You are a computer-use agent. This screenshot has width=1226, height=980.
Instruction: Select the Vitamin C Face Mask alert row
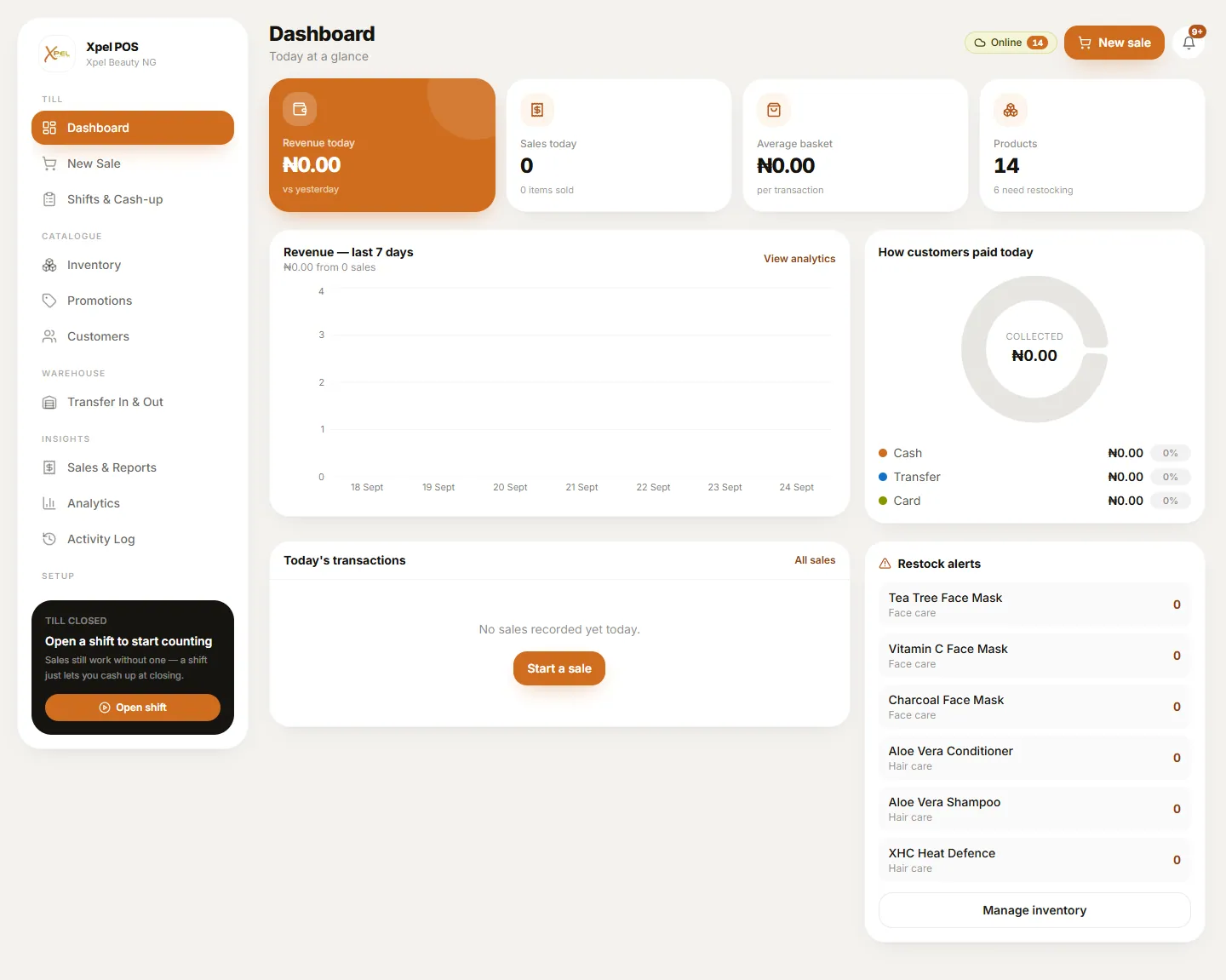[1034, 656]
